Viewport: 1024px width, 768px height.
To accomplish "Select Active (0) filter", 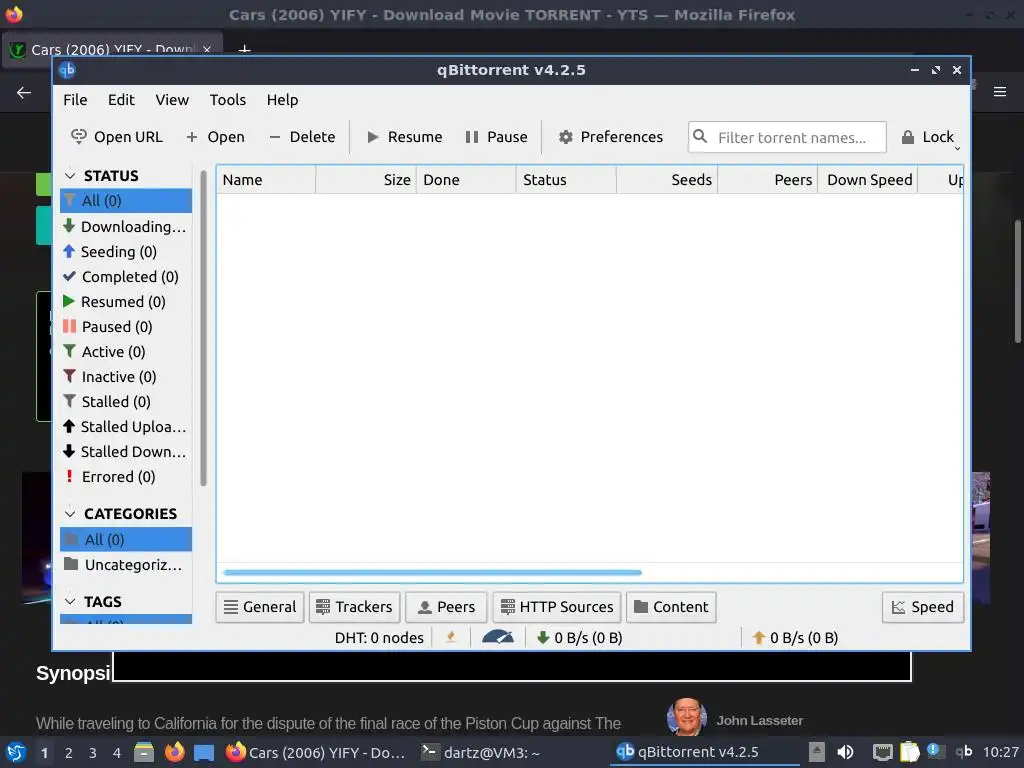I will [x=126, y=352].
